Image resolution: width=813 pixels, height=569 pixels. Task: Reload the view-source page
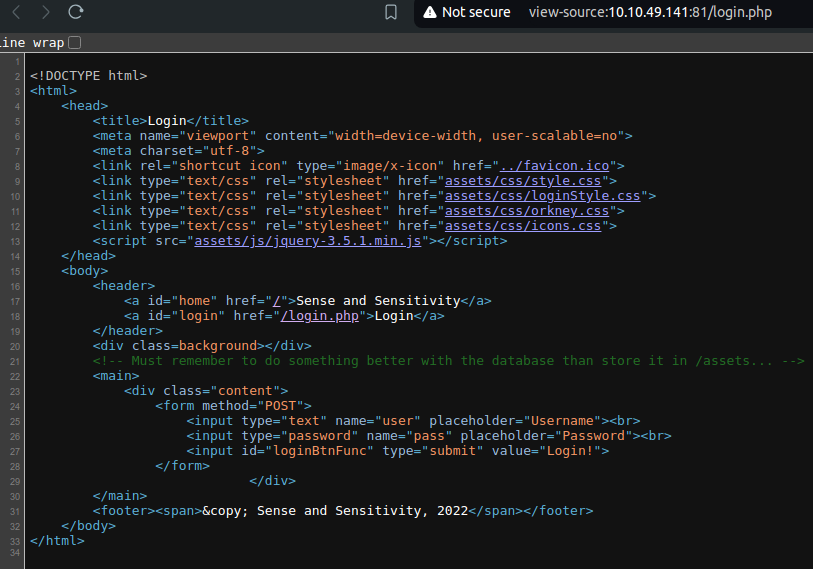(76, 12)
